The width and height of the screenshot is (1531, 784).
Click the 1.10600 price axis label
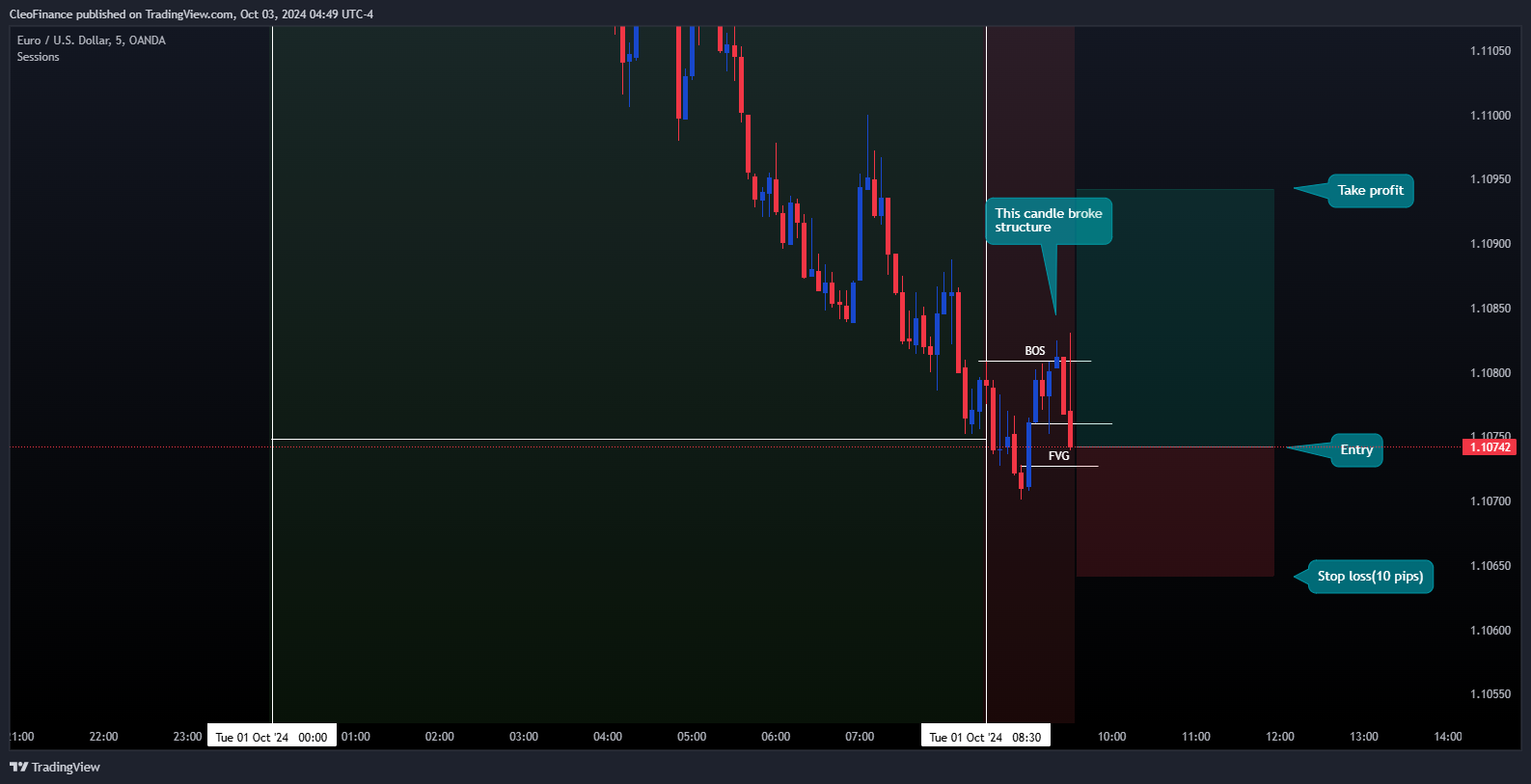coord(1490,631)
